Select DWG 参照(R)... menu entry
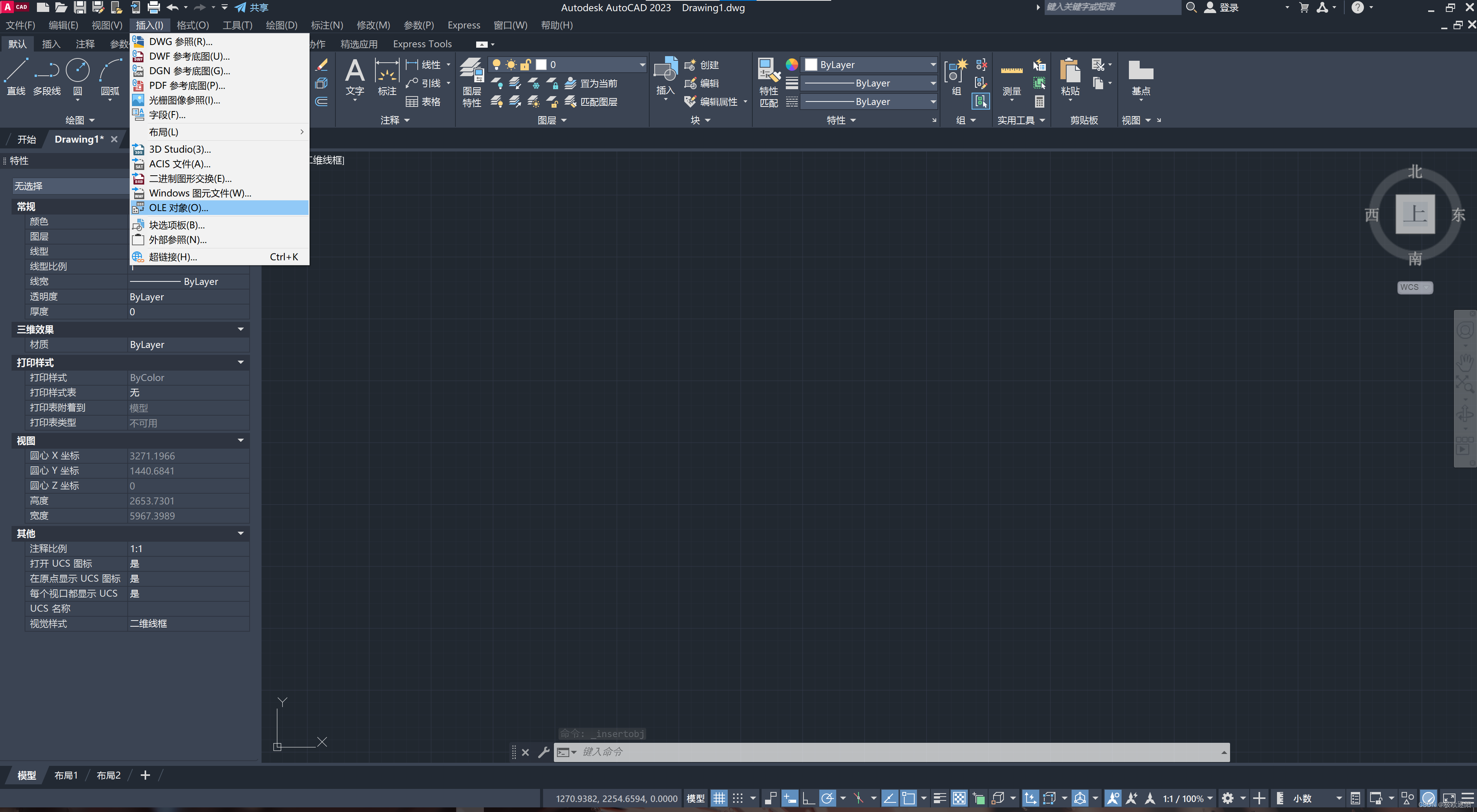 (220, 41)
